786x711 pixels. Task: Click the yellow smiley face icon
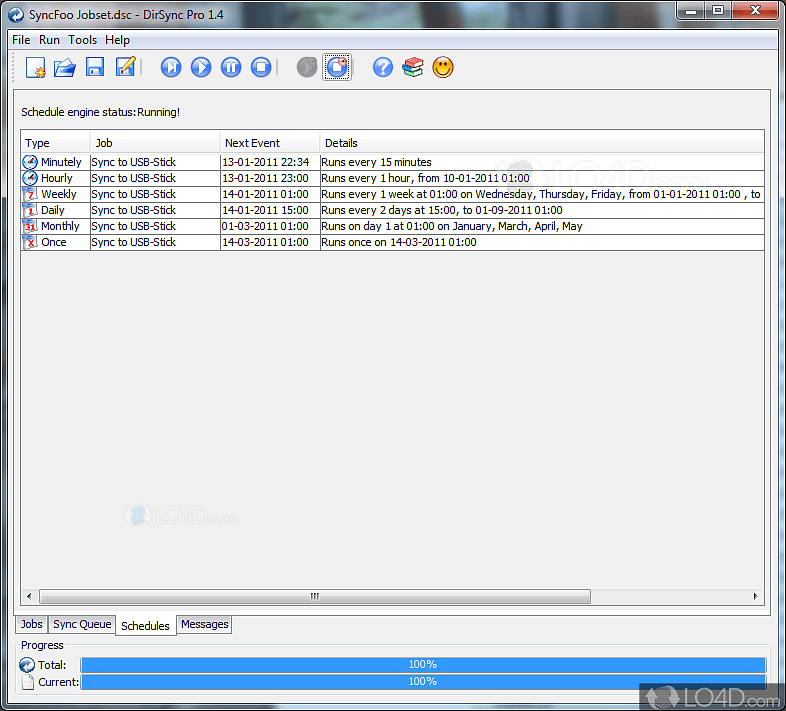(443, 67)
